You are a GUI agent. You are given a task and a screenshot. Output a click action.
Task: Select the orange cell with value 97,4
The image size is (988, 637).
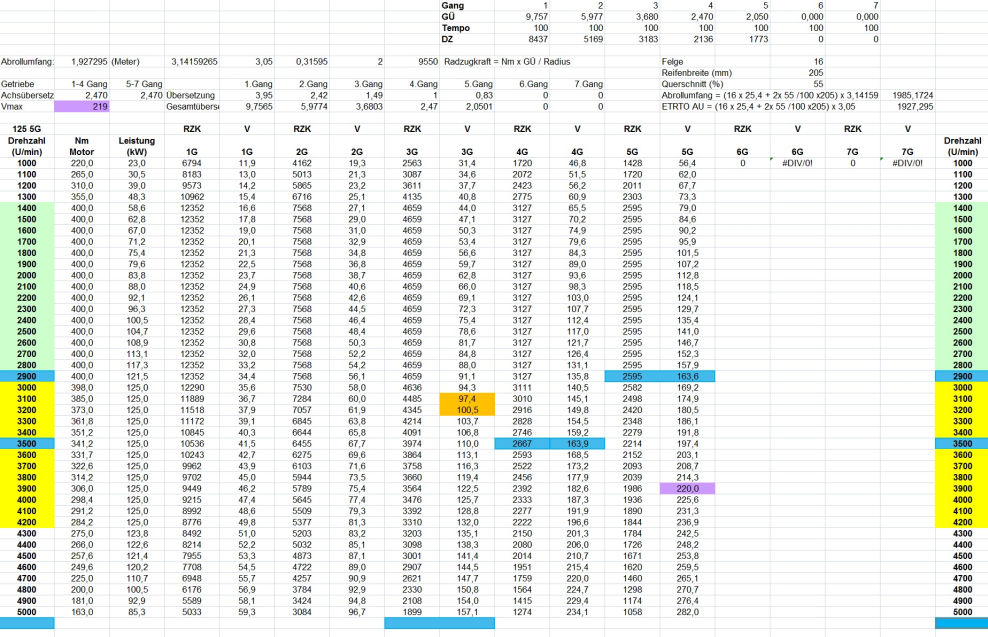(467, 399)
